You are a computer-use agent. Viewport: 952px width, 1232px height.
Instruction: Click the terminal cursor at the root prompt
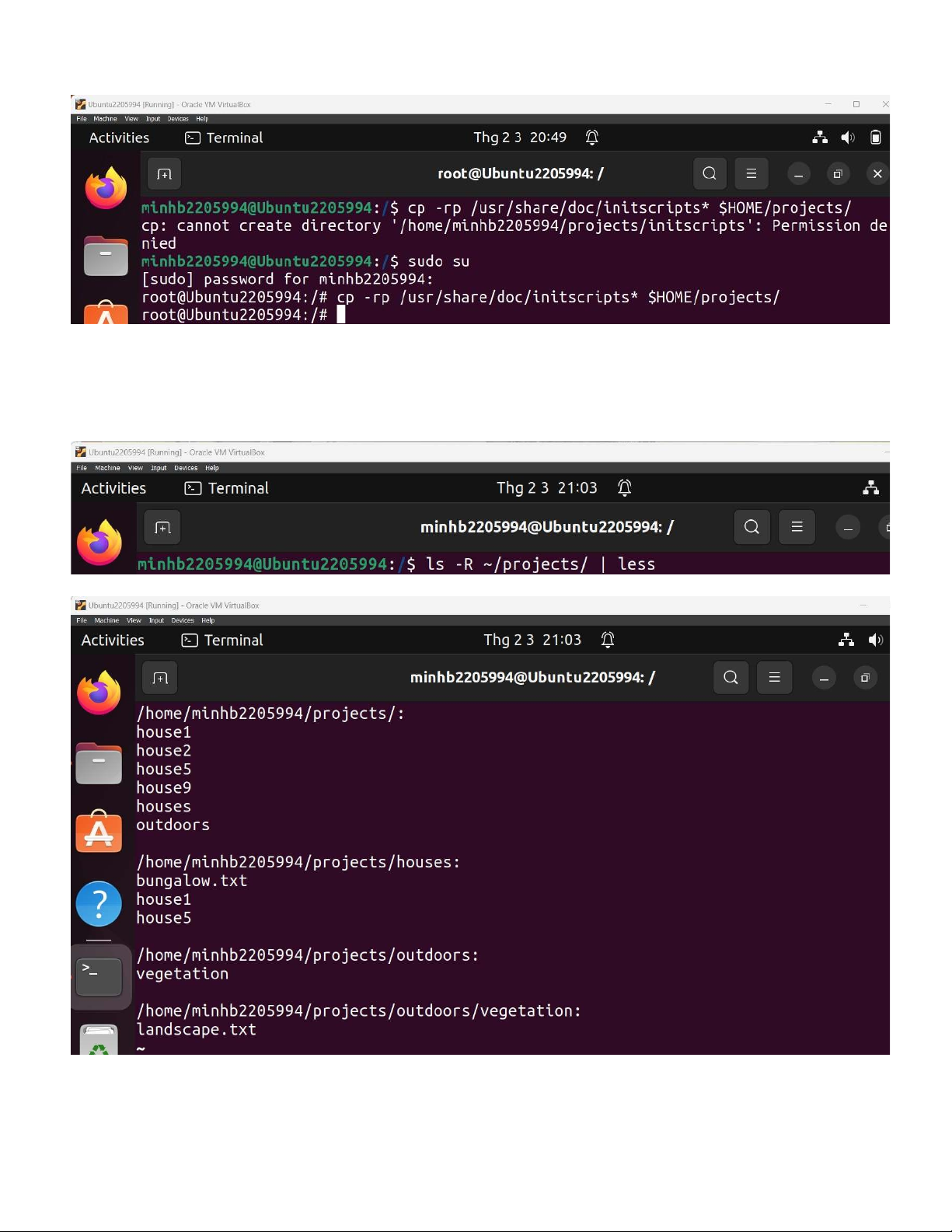click(x=340, y=314)
